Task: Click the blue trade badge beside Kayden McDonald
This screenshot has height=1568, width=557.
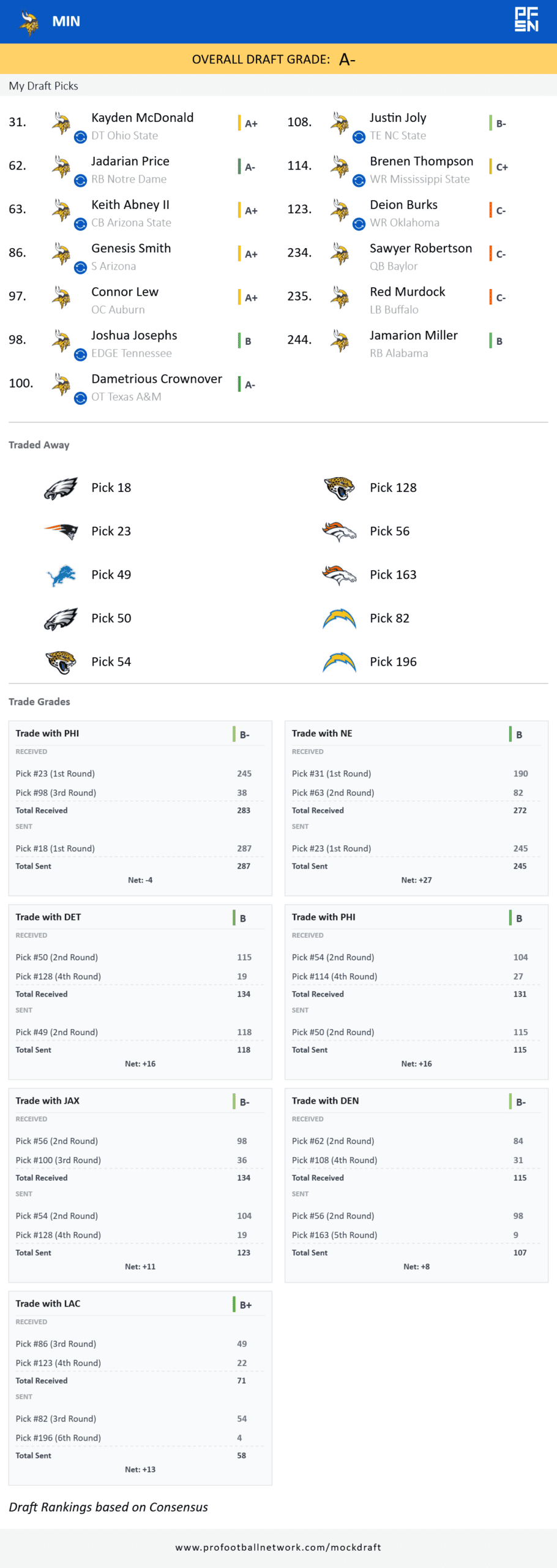Action: 80,137
